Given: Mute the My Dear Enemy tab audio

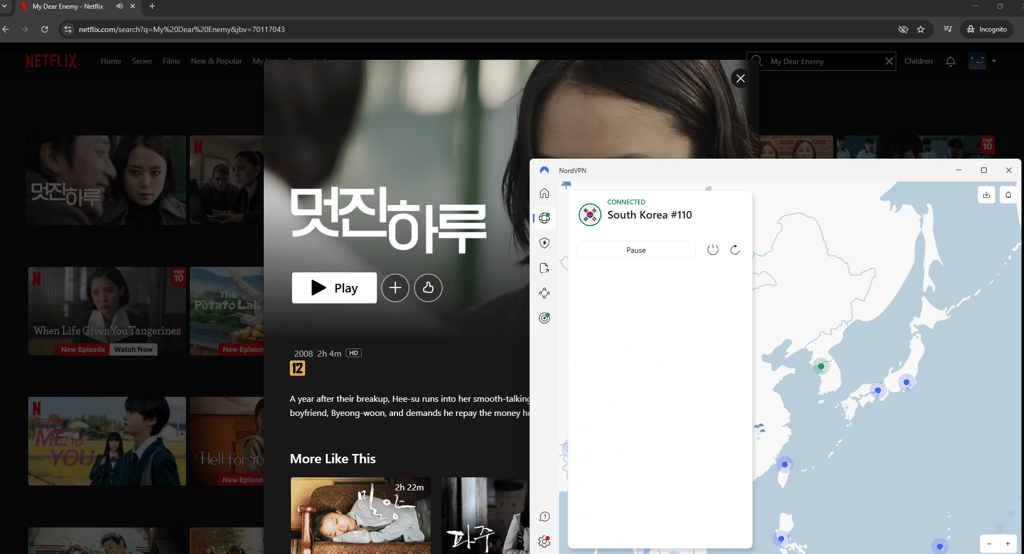Looking at the screenshot, I should tap(120, 7).
